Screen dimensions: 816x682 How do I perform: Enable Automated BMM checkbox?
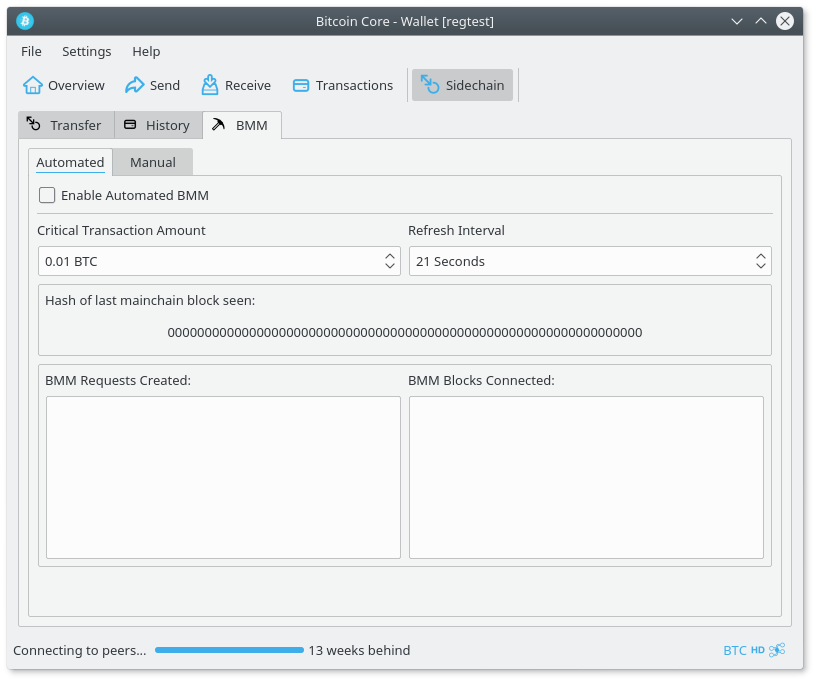(47, 195)
